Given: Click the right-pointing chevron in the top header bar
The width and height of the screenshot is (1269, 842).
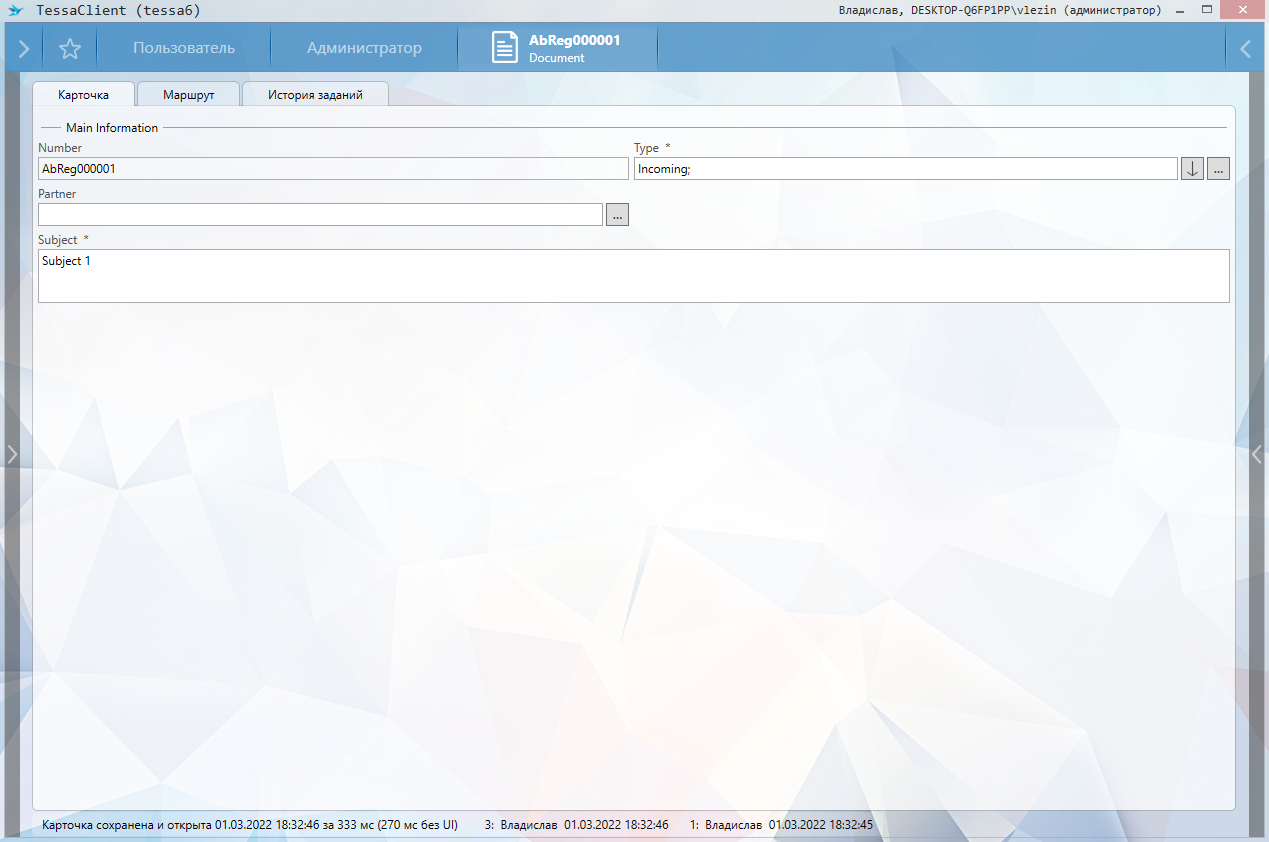Looking at the screenshot, I should (24, 48).
